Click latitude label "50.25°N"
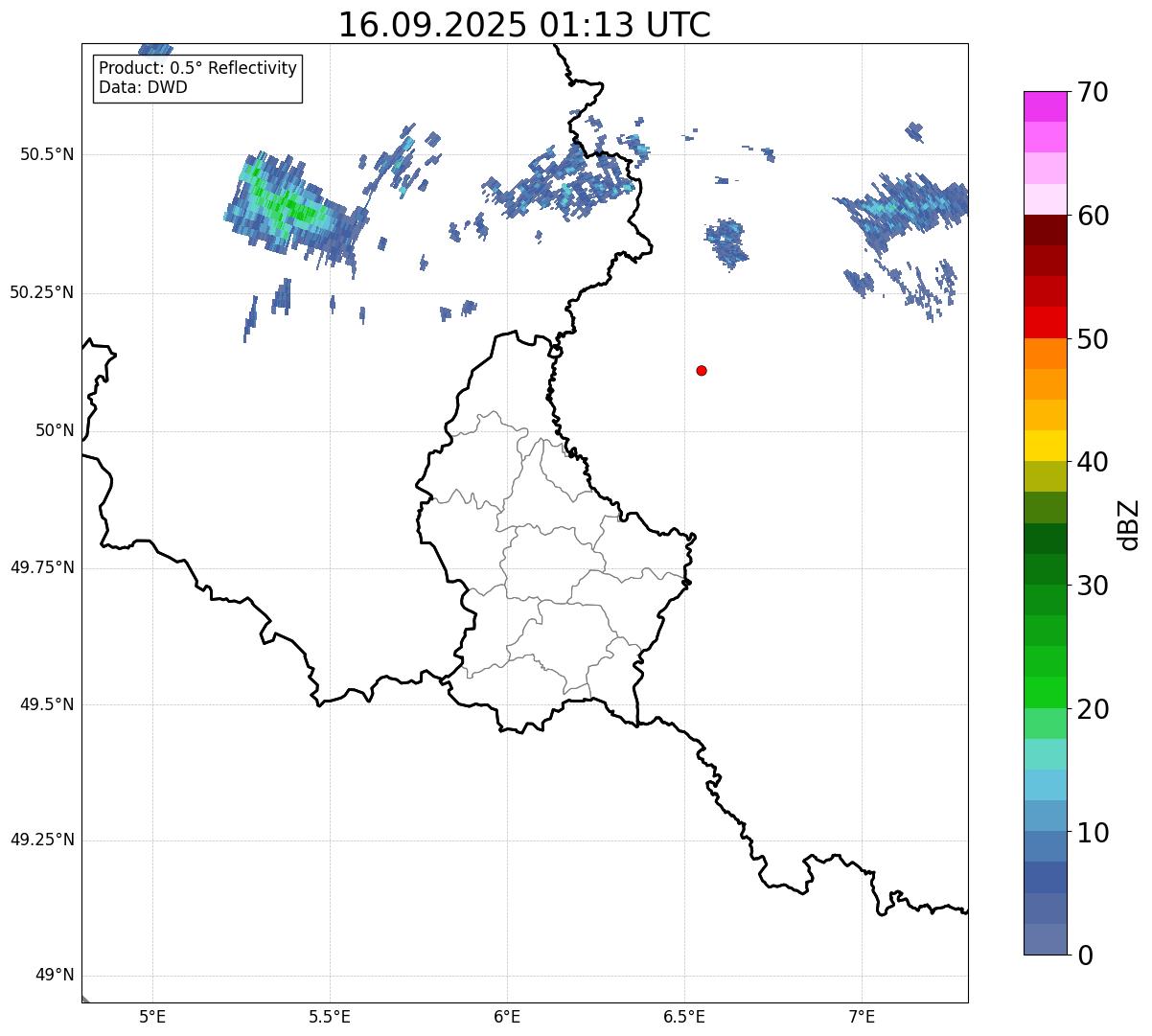The width and height of the screenshot is (1152, 1036). pyautogui.click(x=42, y=292)
